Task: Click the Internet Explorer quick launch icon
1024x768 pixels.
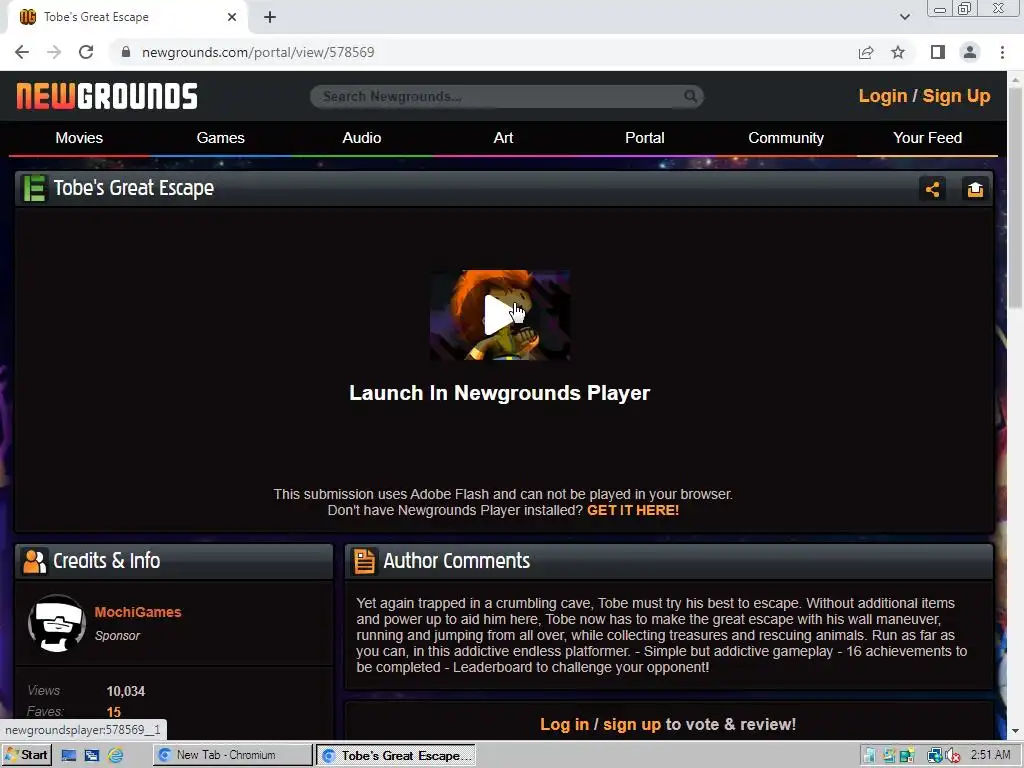Action: (116, 756)
